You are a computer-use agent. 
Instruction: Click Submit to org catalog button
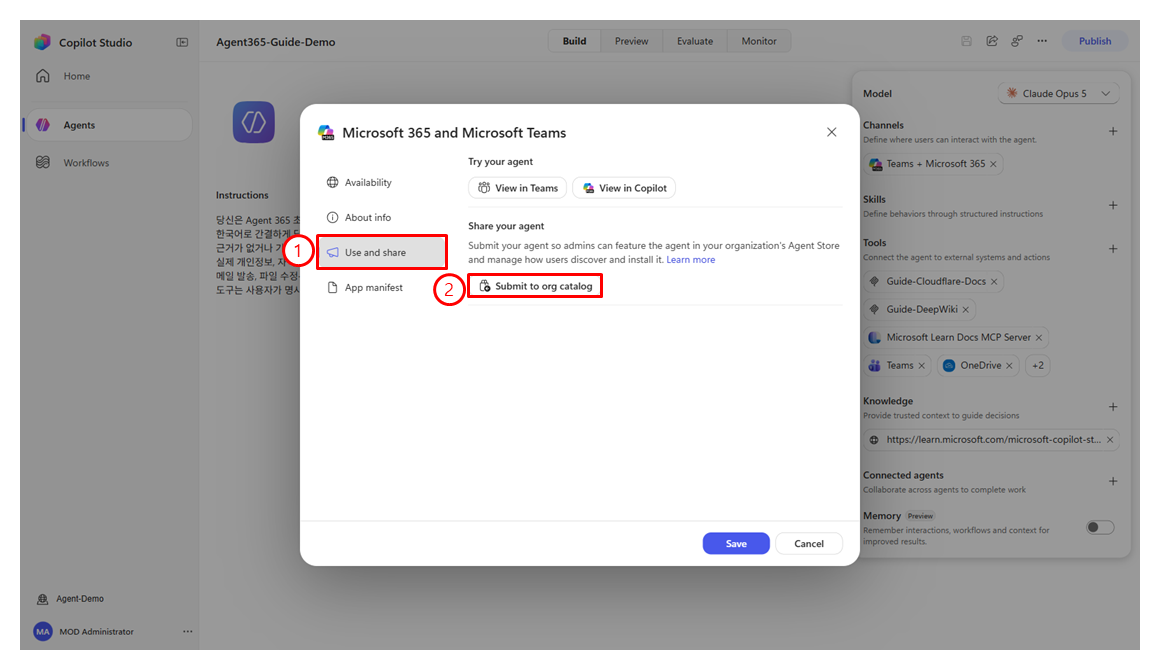(535, 286)
